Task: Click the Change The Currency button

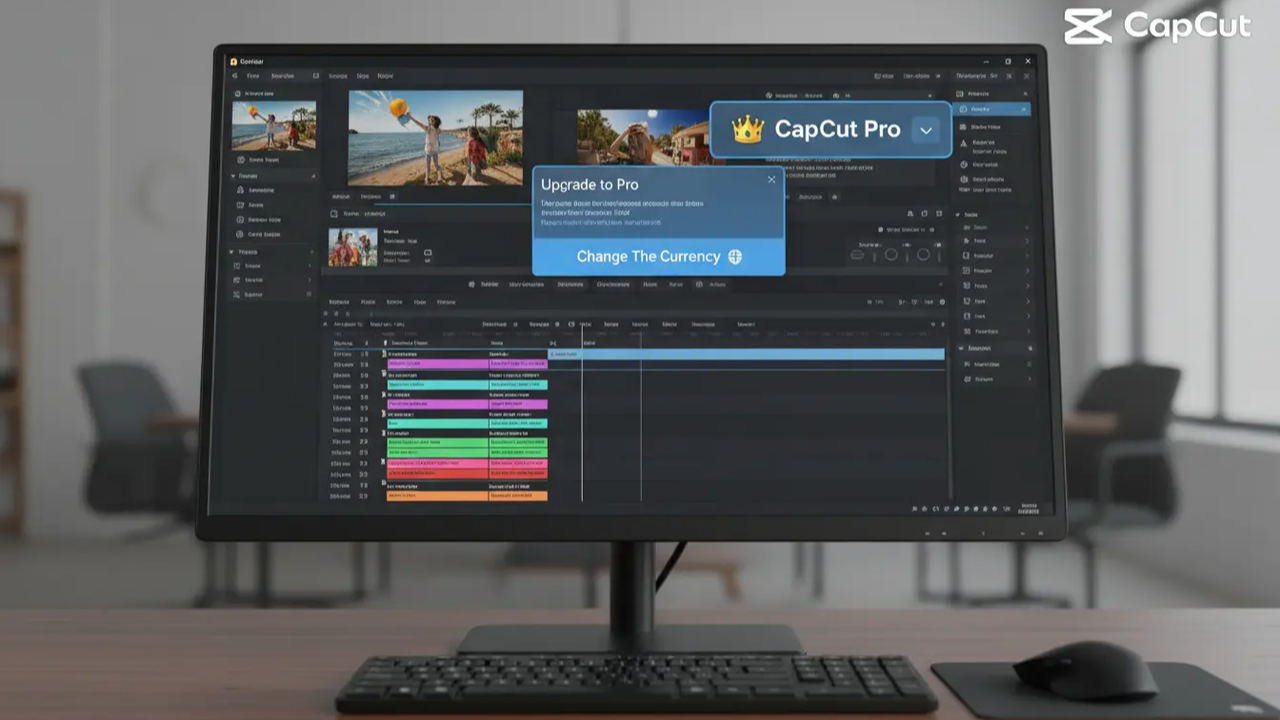Action: [x=658, y=256]
